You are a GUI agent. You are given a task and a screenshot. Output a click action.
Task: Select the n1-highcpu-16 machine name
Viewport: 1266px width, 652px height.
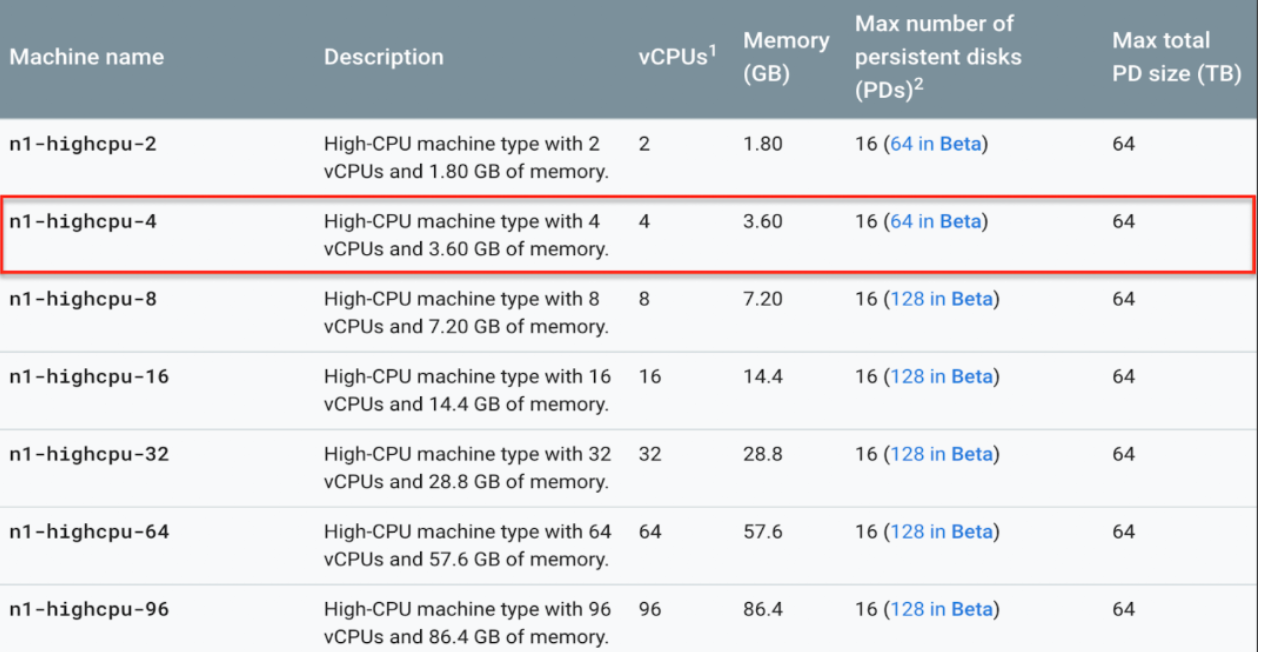(x=89, y=377)
